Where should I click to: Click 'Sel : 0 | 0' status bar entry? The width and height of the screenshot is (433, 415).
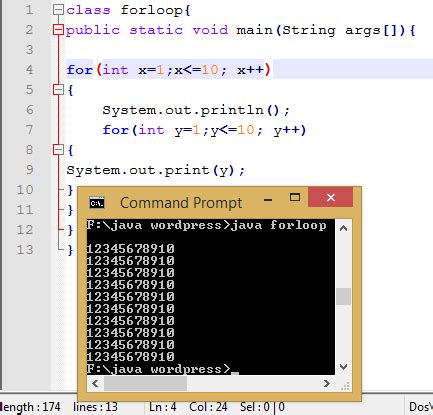point(262,407)
